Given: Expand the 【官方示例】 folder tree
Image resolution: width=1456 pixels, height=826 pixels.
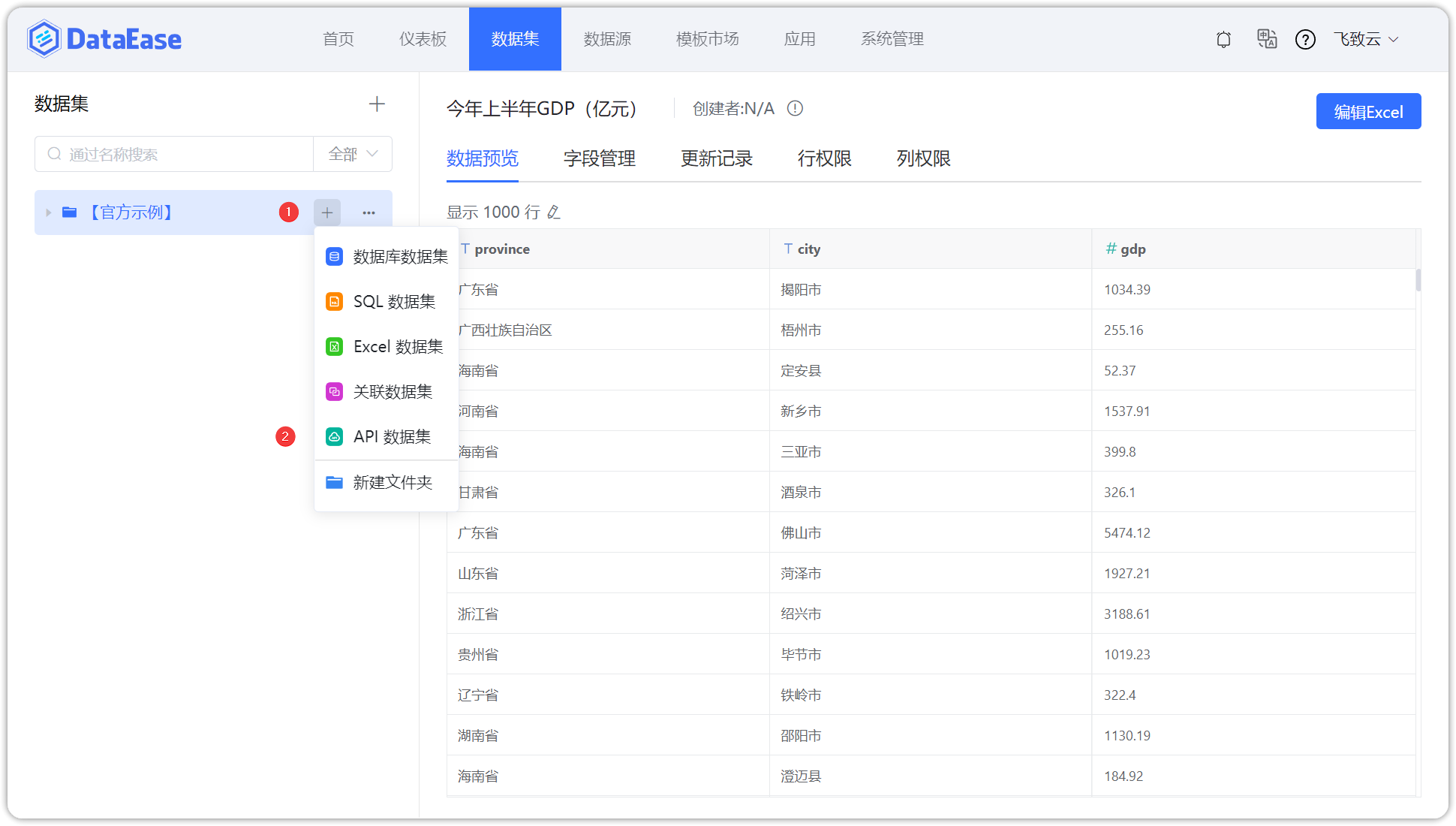Looking at the screenshot, I should (48, 213).
